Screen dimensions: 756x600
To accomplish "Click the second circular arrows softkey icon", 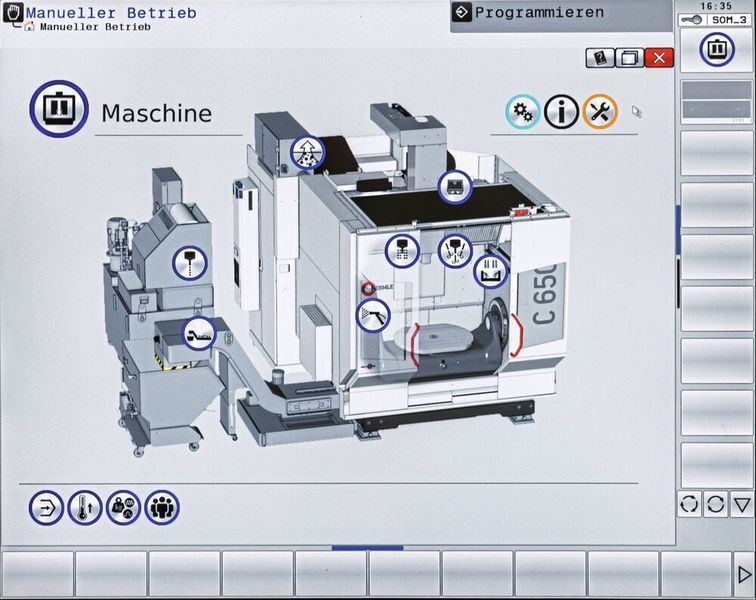I will click(716, 505).
